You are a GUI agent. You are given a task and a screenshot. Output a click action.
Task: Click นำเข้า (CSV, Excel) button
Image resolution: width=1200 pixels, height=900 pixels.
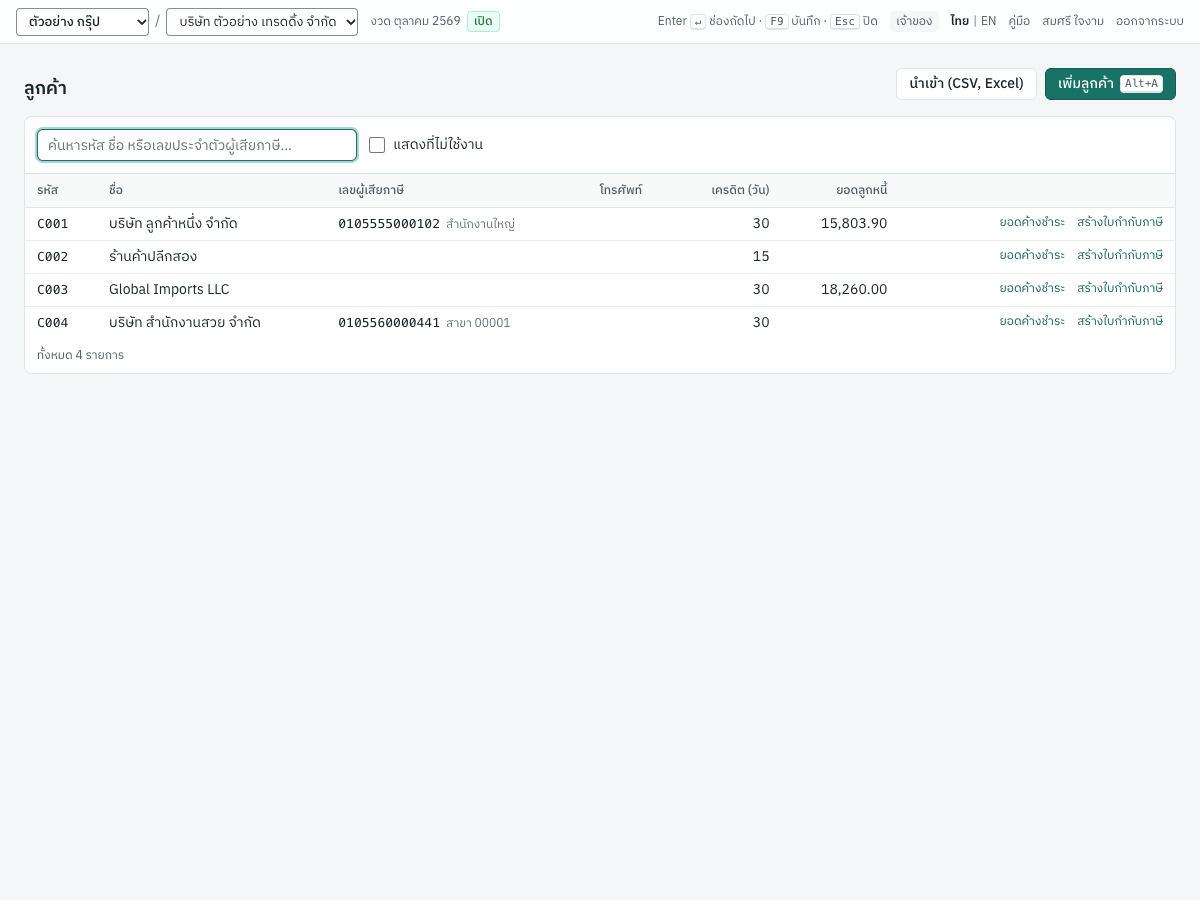(x=966, y=84)
